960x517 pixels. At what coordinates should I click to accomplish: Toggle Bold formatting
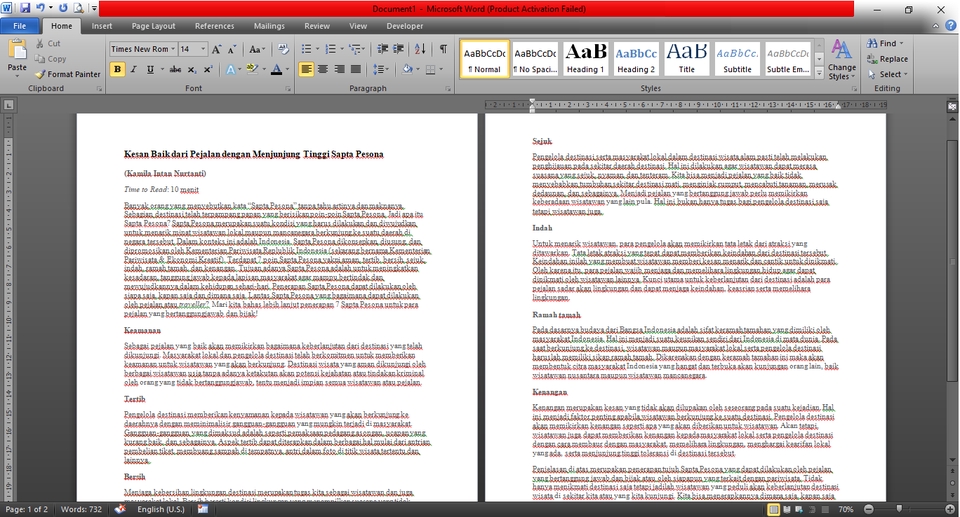[117, 69]
